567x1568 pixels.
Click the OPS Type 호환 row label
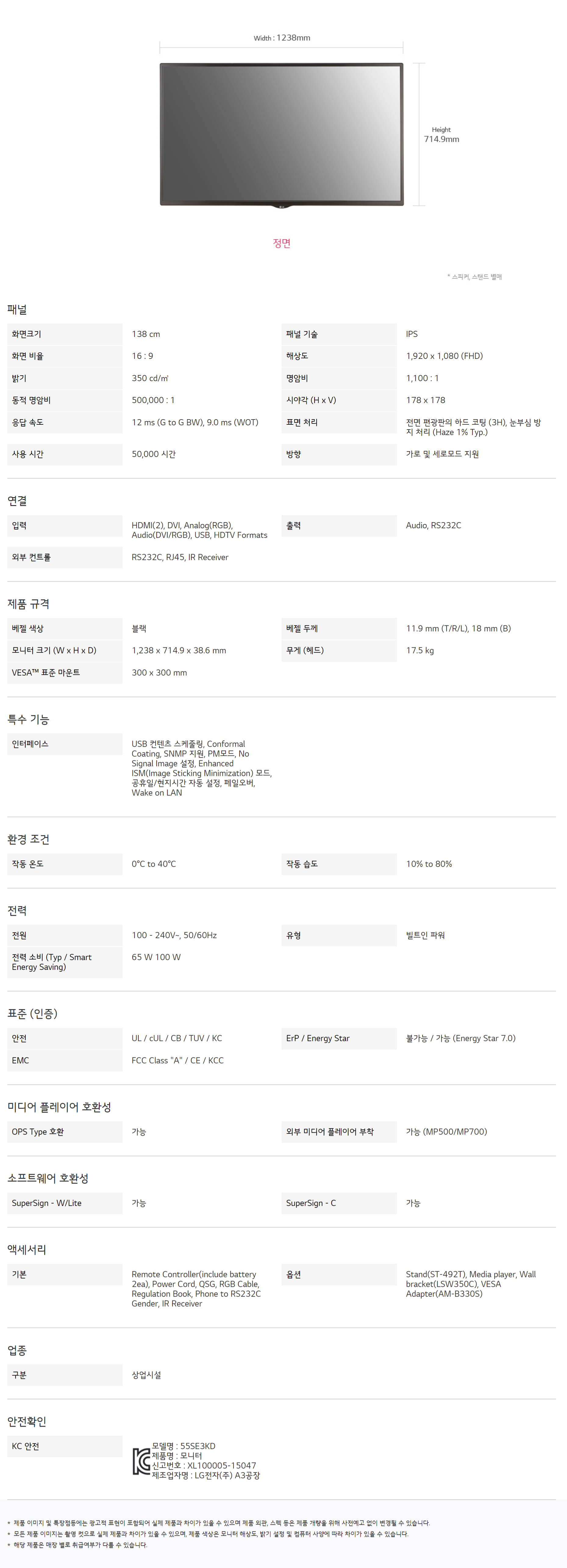(x=38, y=1131)
